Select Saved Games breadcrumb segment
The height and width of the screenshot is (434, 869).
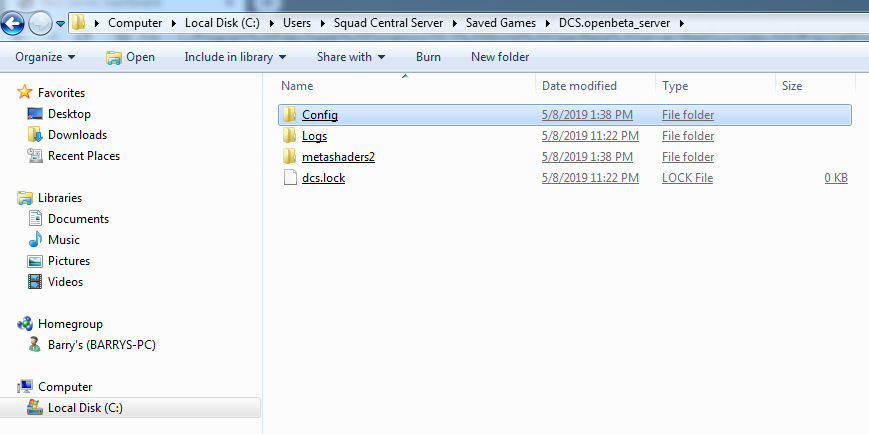point(501,23)
